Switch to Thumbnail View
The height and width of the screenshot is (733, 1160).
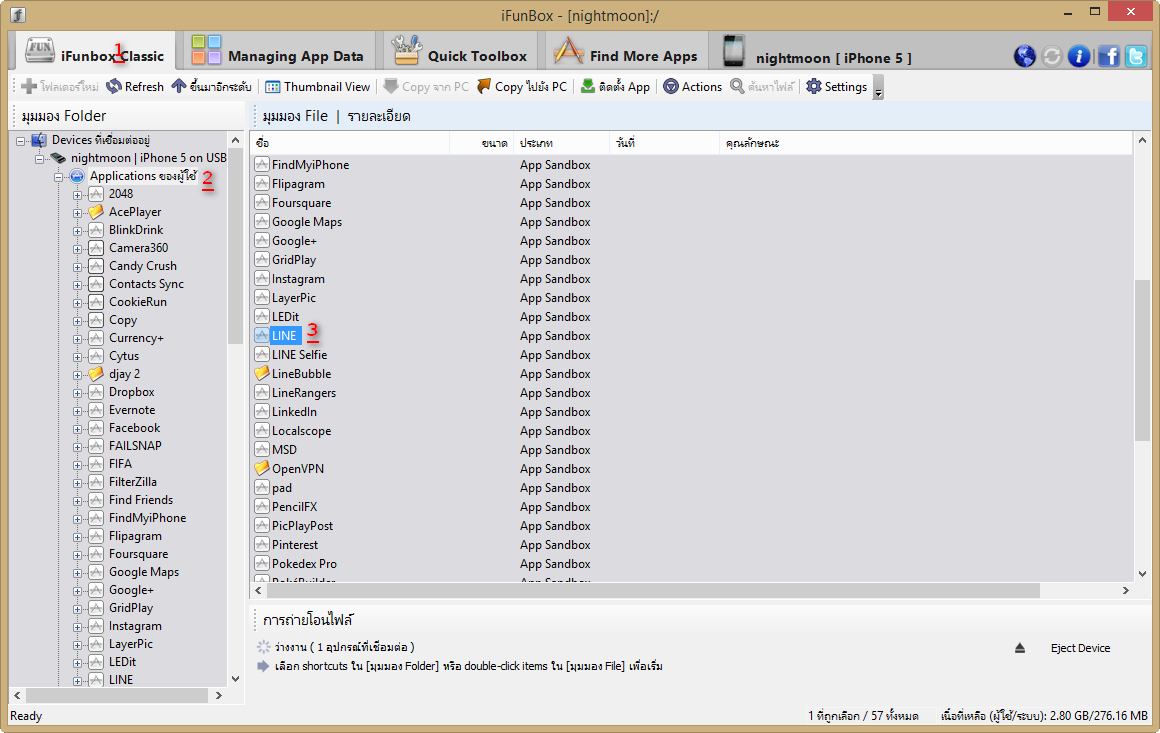click(x=317, y=87)
